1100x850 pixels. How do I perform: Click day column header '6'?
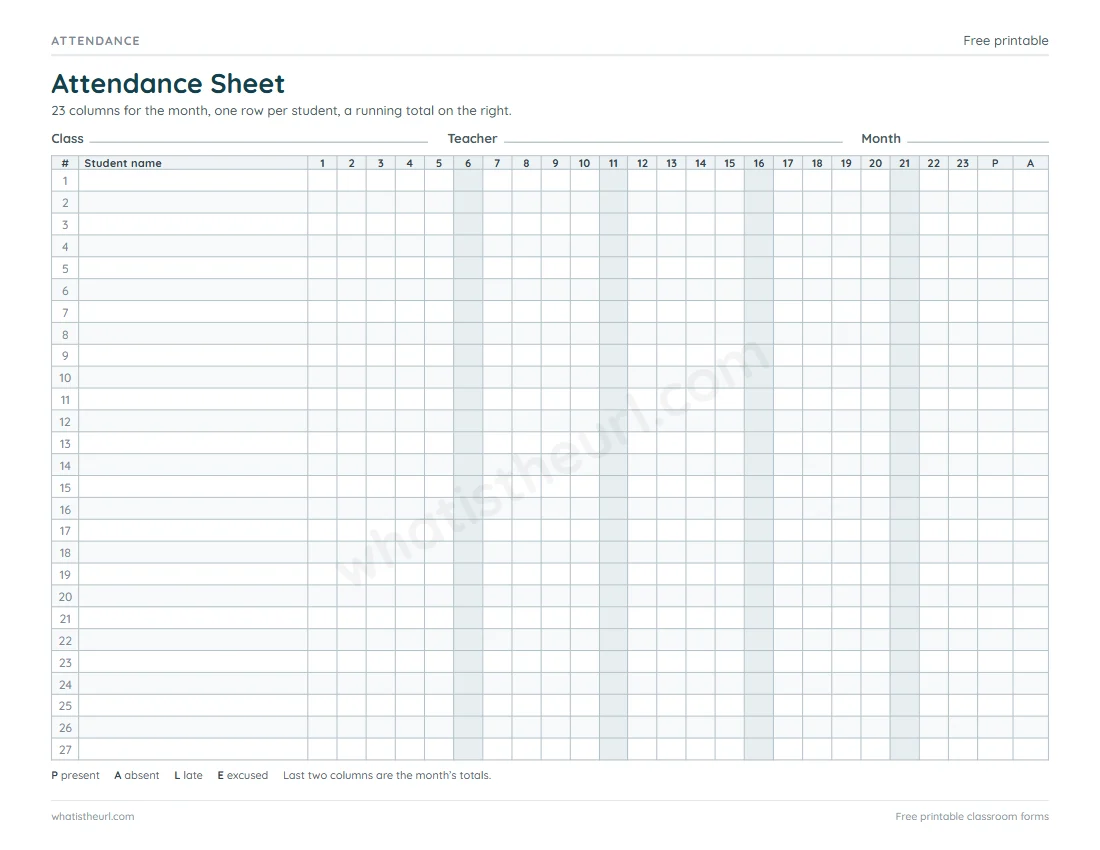pyautogui.click(x=468, y=163)
